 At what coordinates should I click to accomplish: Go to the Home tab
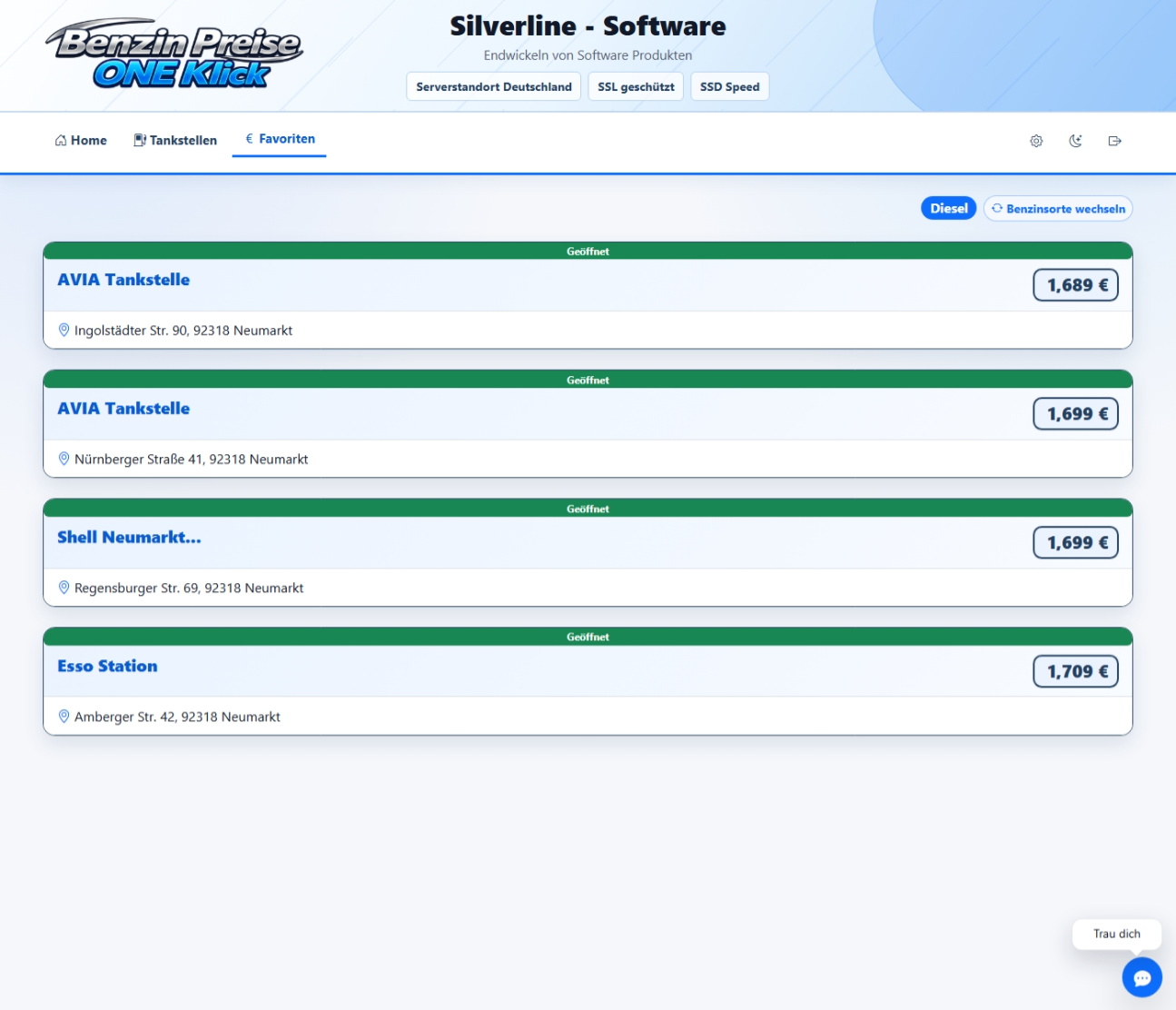click(x=81, y=140)
